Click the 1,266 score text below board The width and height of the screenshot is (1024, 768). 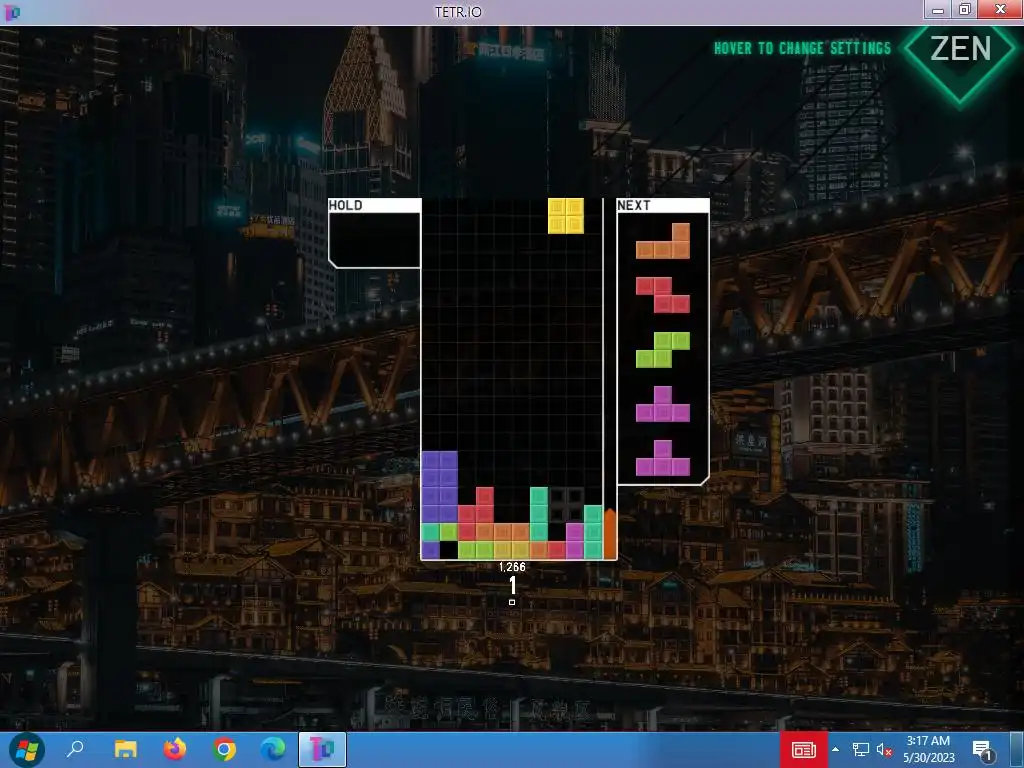point(512,567)
